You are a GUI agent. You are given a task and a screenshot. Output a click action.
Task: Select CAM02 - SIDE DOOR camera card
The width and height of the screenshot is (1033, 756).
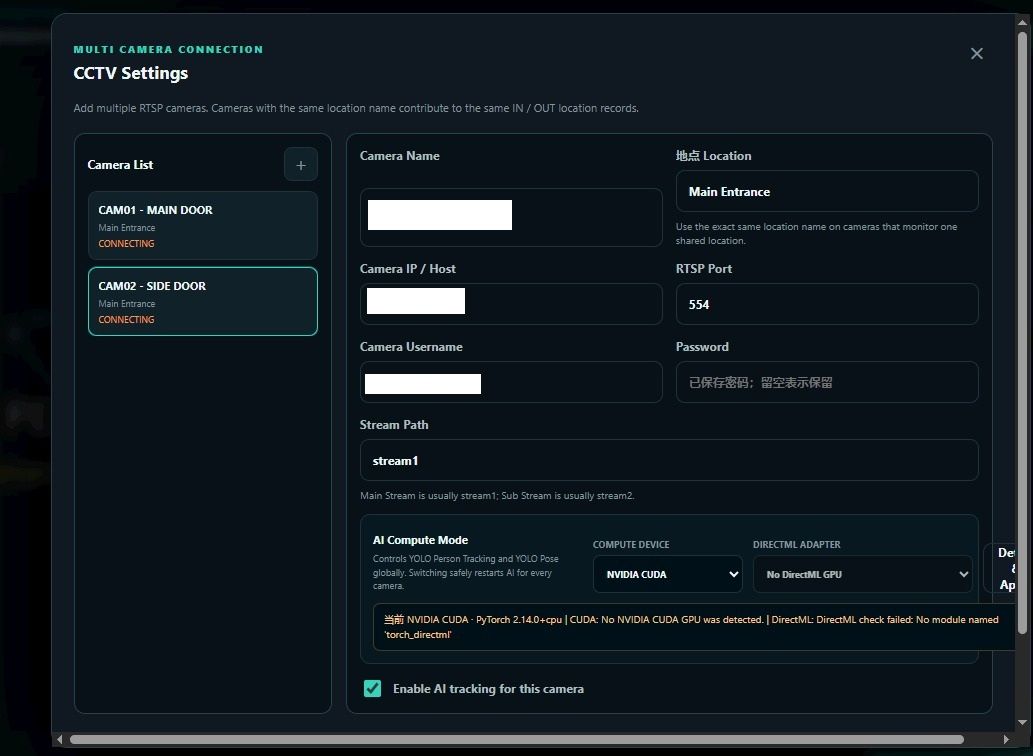click(x=203, y=302)
